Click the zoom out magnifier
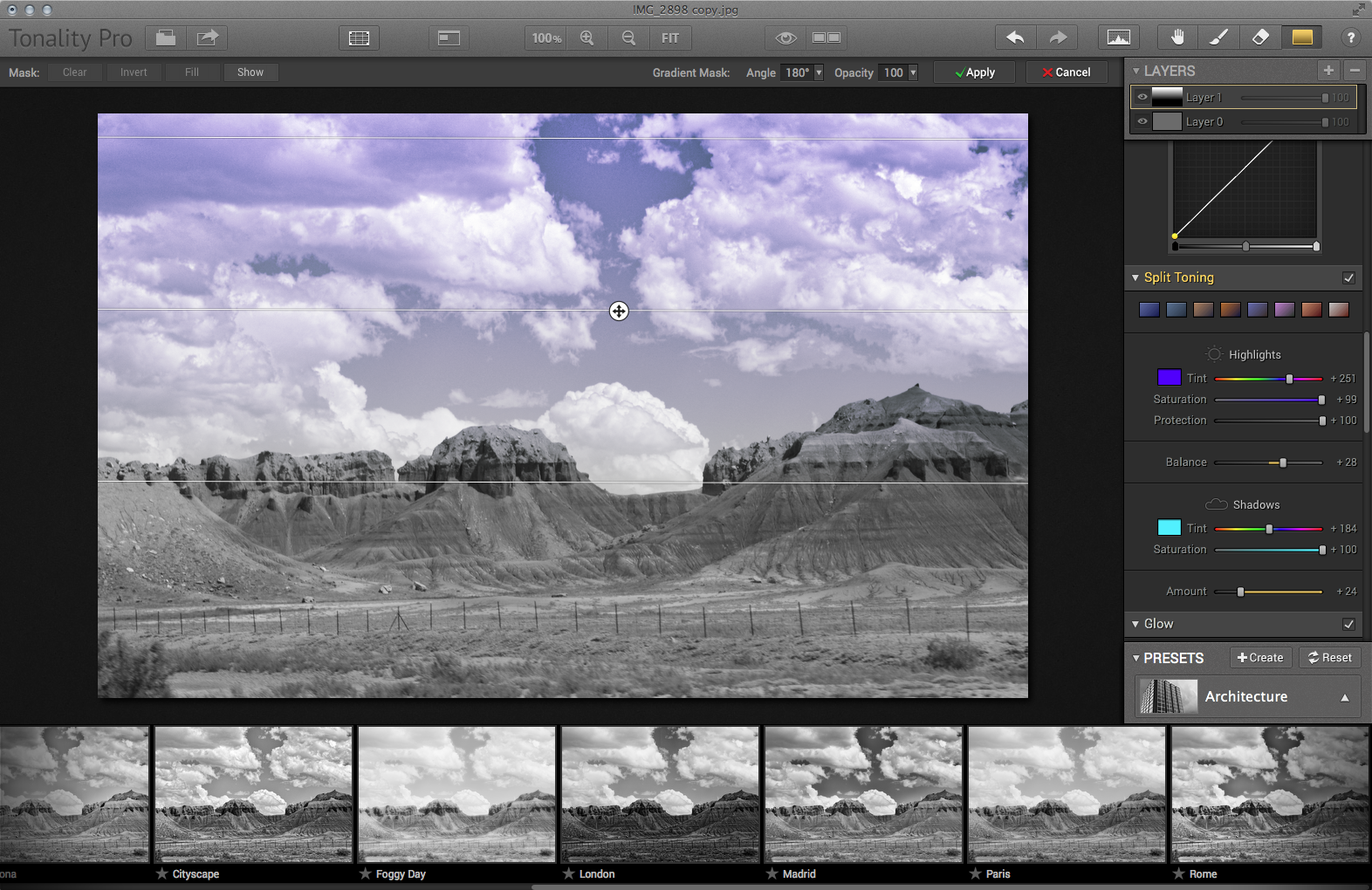 [x=628, y=38]
